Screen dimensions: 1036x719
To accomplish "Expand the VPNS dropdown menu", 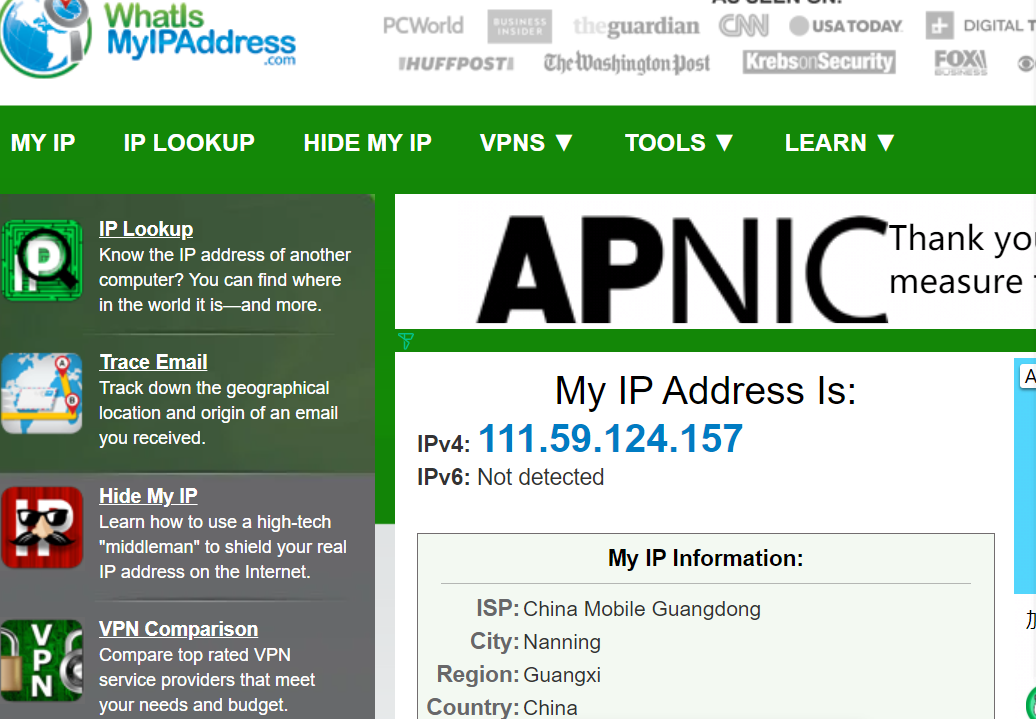I will 527,143.
